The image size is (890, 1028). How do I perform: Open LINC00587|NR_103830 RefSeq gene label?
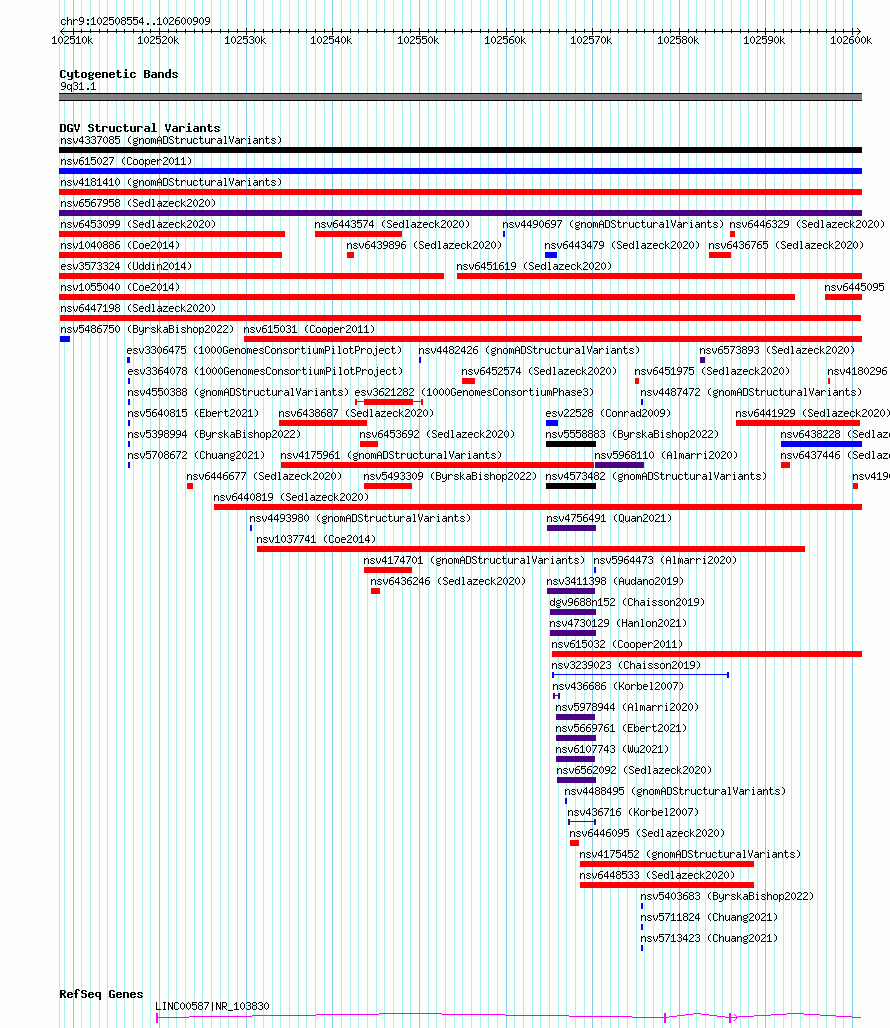click(212, 1006)
